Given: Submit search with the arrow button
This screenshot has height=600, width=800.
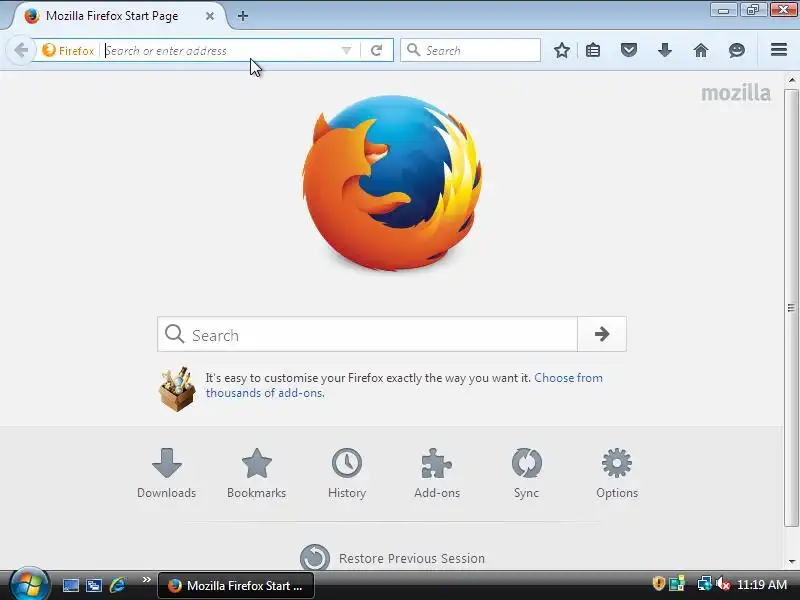Looking at the screenshot, I should coord(602,334).
